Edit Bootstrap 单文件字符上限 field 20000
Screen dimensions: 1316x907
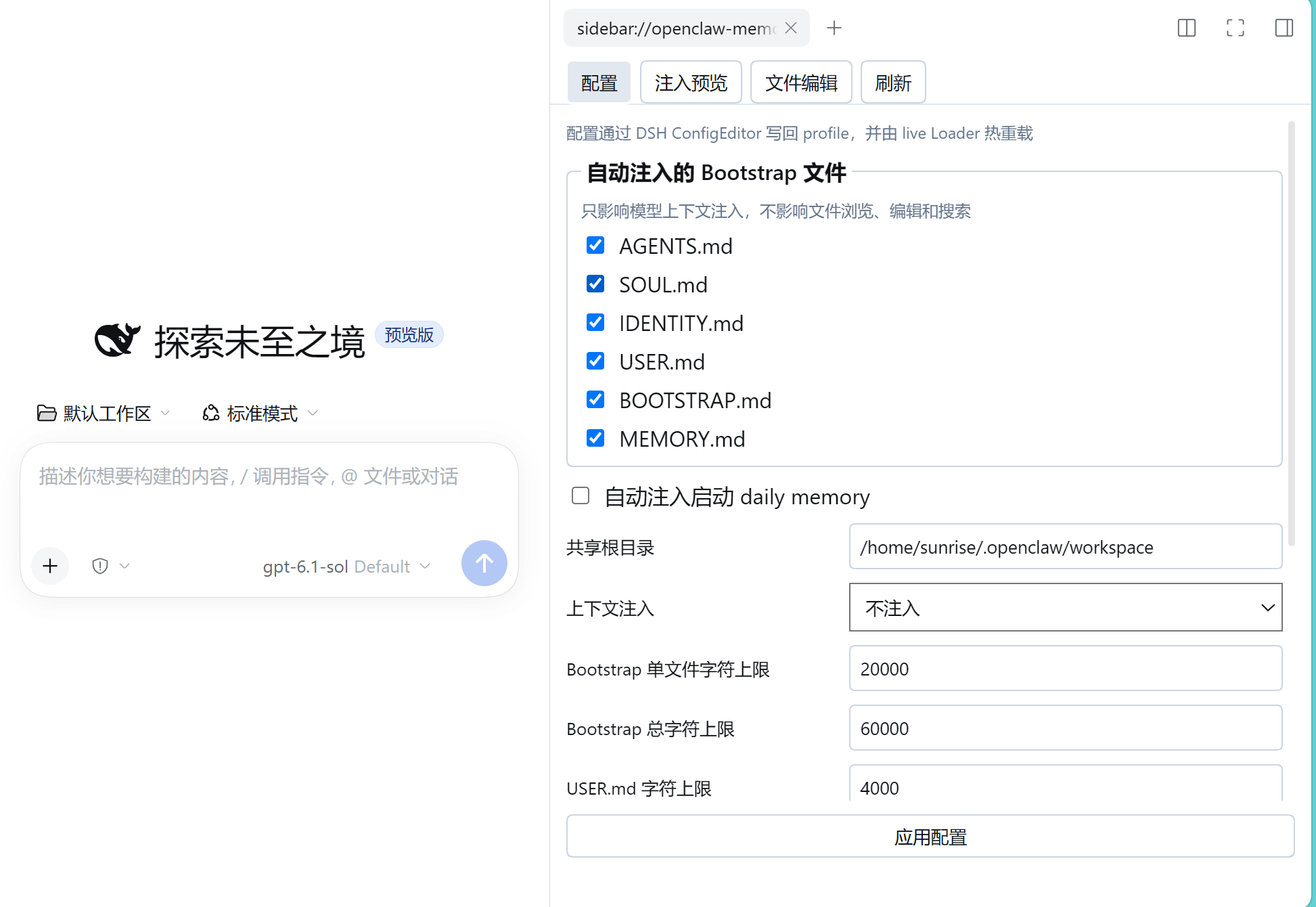pyautogui.click(x=1066, y=669)
